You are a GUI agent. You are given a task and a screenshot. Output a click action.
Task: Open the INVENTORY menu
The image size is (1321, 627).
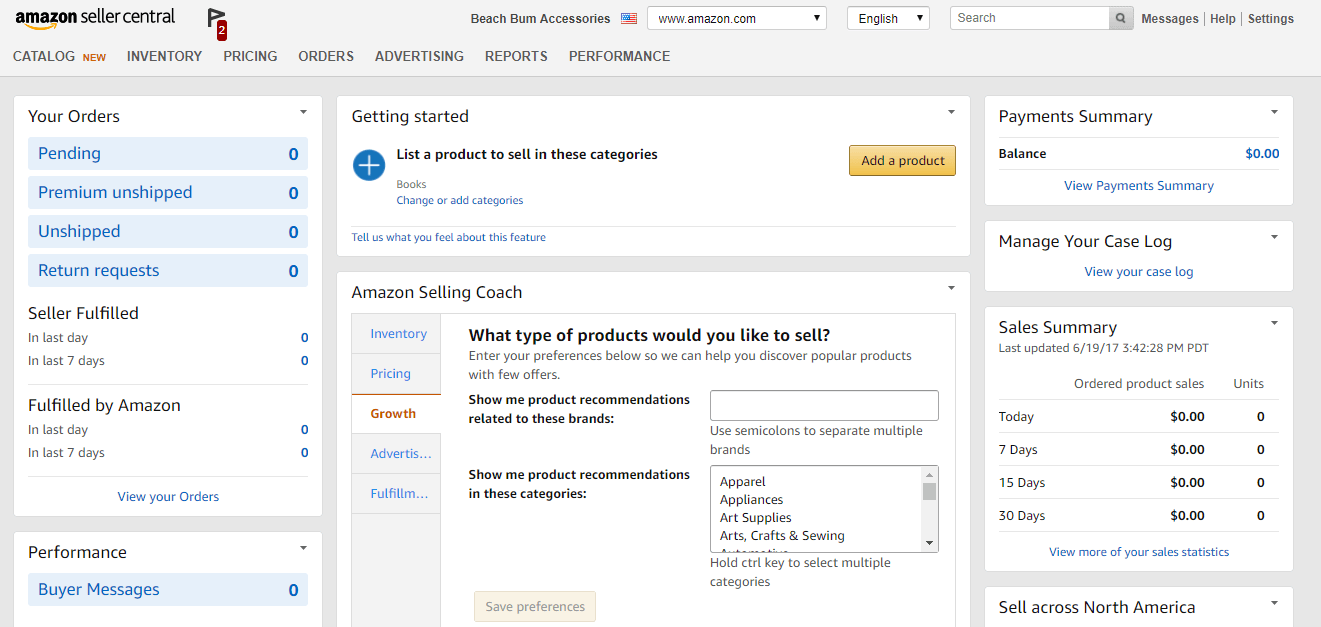coord(164,56)
